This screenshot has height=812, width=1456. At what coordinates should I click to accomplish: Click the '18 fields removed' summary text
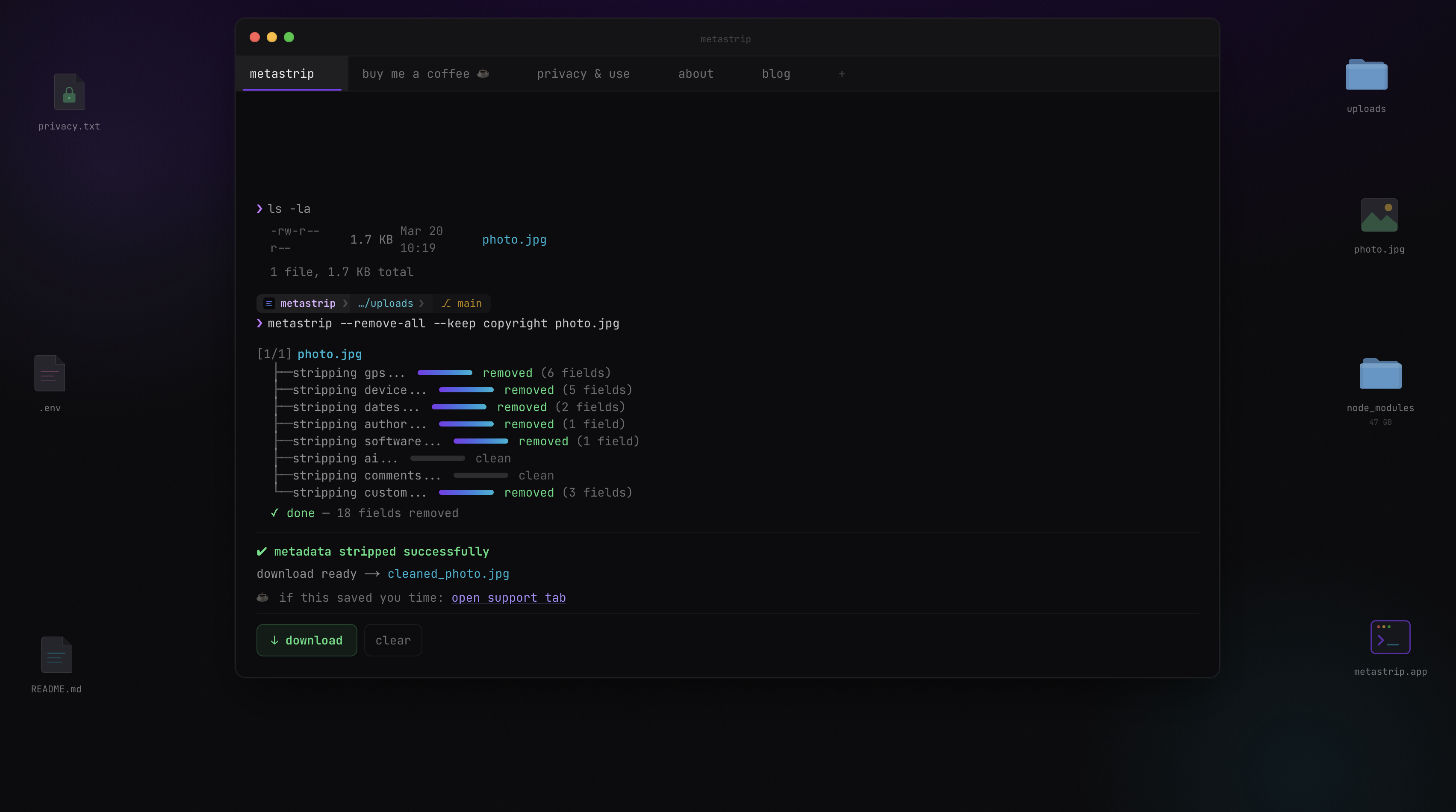[398, 513]
